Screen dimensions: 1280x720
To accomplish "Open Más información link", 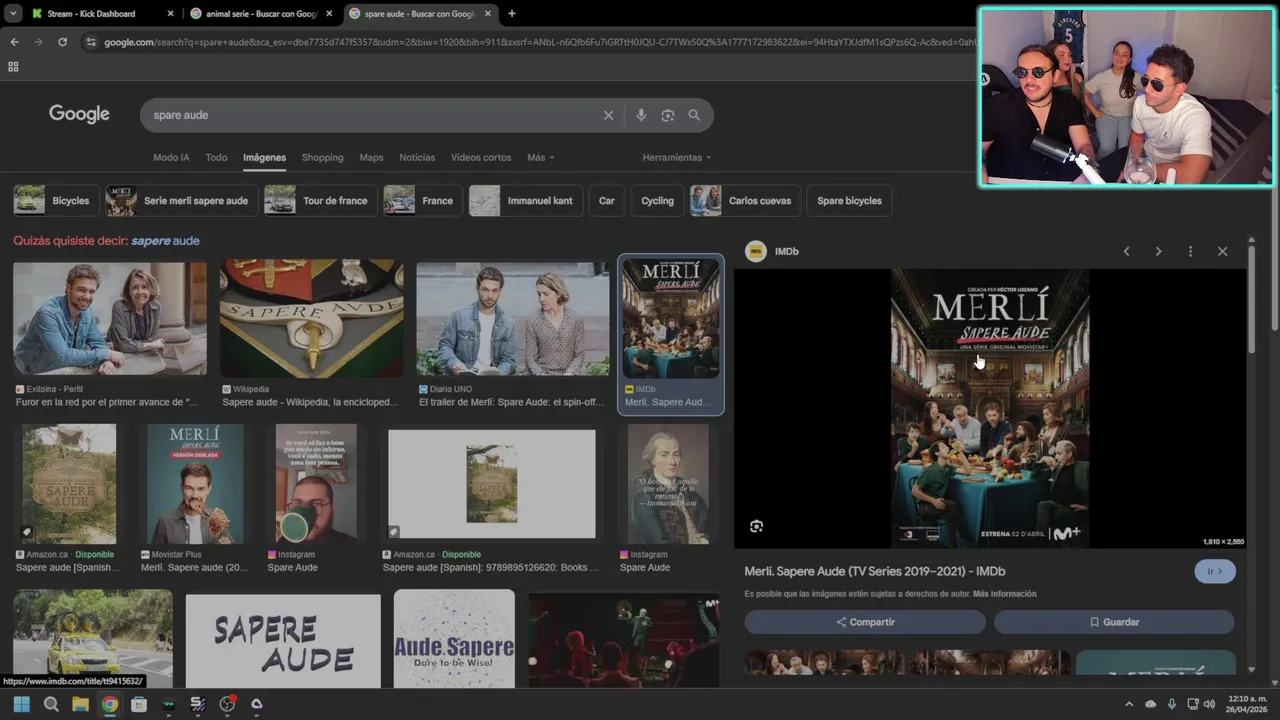I will point(1004,594).
